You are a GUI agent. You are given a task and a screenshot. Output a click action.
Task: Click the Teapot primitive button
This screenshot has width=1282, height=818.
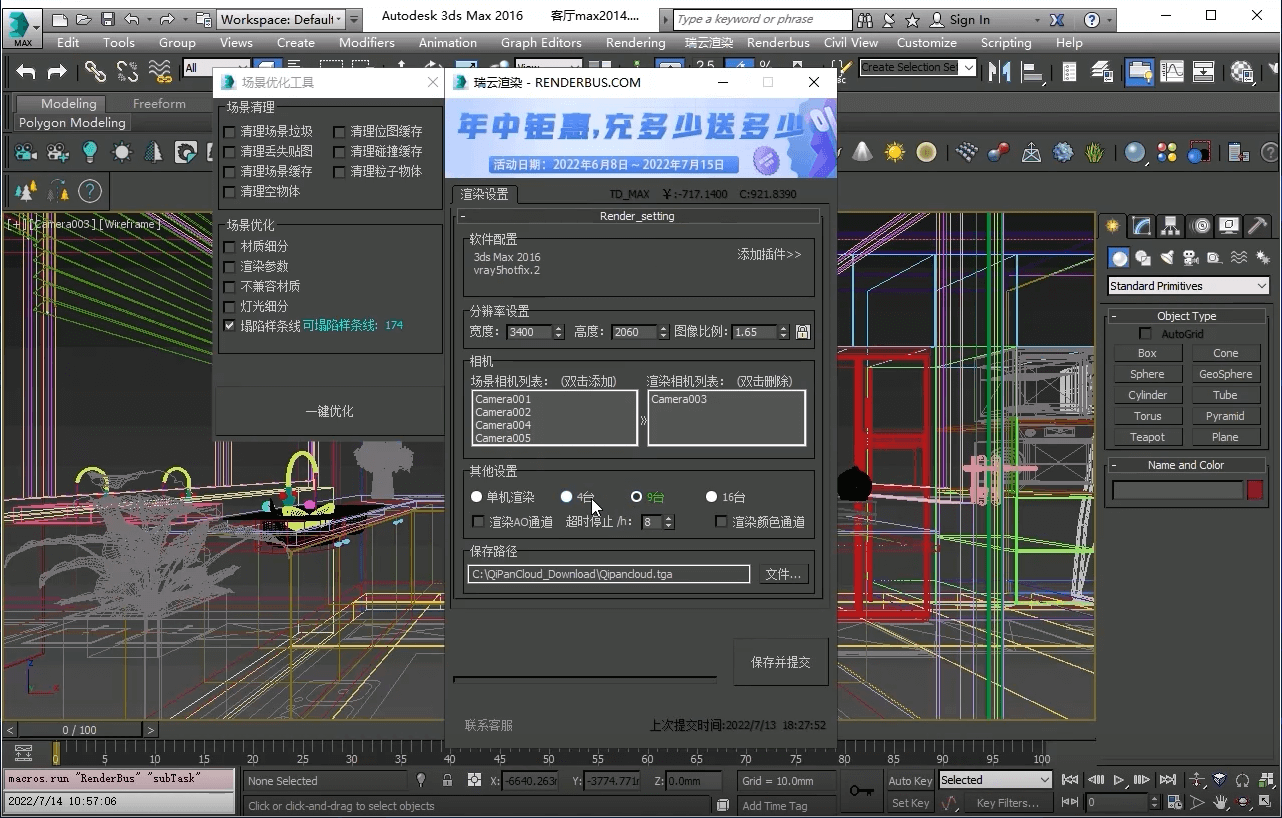coord(1147,437)
